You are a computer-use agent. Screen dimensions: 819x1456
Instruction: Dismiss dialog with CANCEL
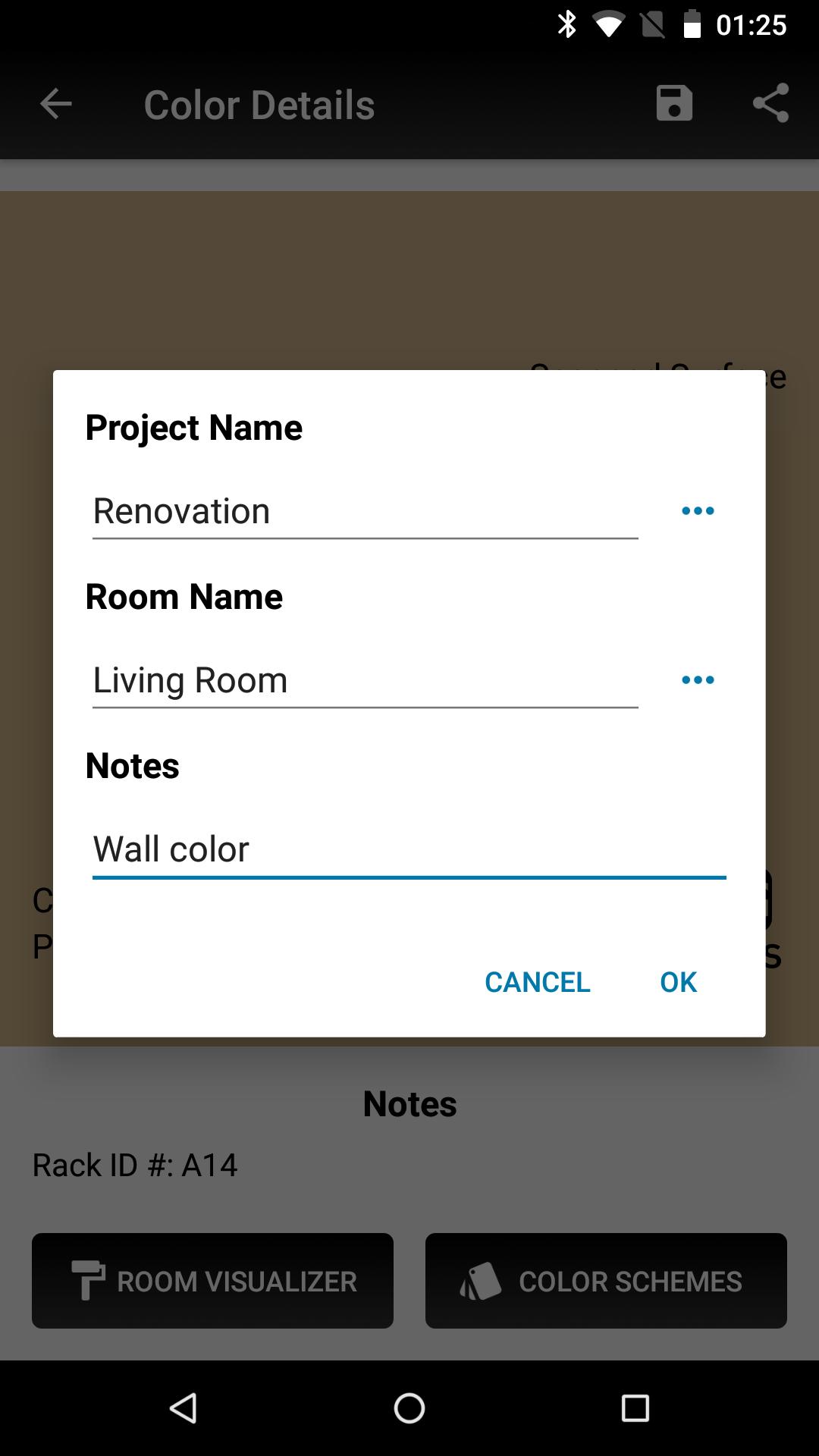click(x=537, y=982)
